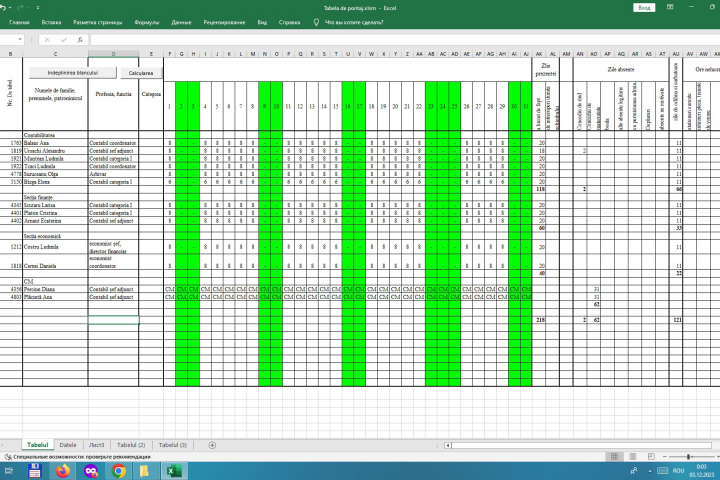Click into the formula bar input
This screenshot has height=480, width=720.
point(404,40)
